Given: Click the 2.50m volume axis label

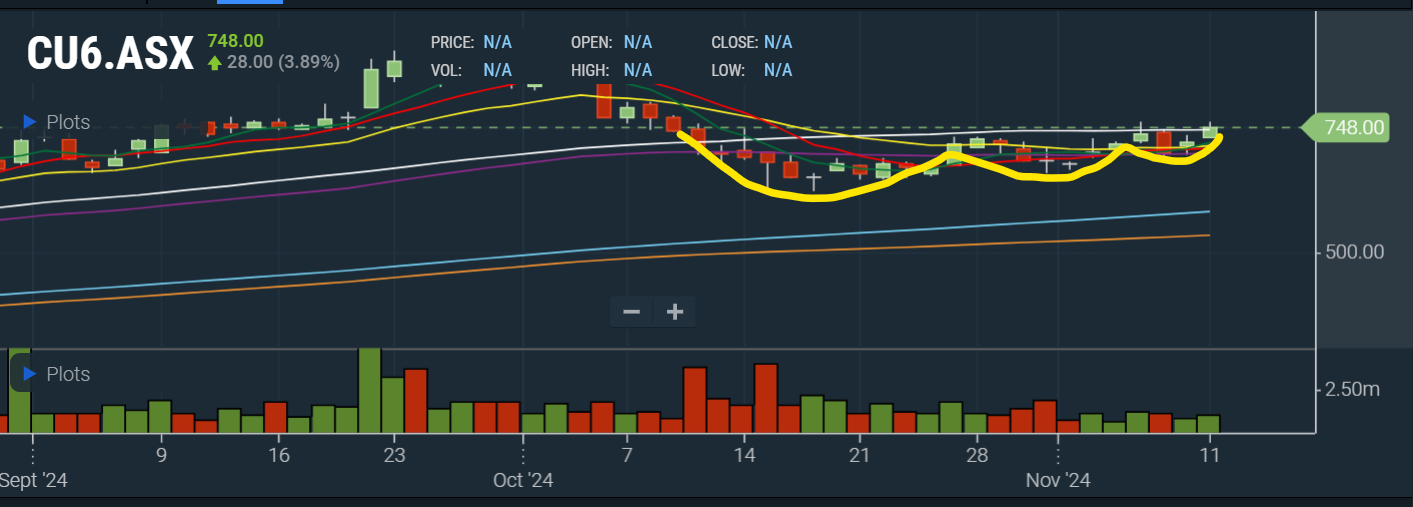Looking at the screenshot, I should point(1352,388).
